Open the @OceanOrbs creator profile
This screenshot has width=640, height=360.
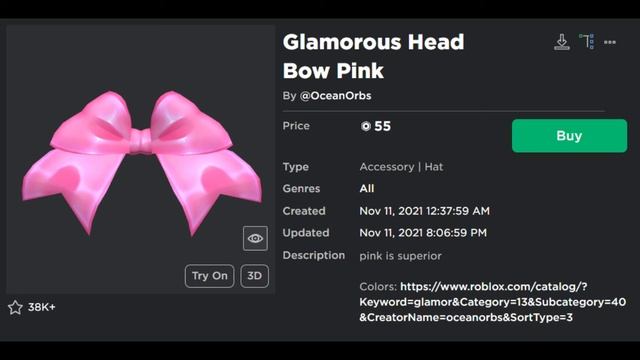click(336, 96)
